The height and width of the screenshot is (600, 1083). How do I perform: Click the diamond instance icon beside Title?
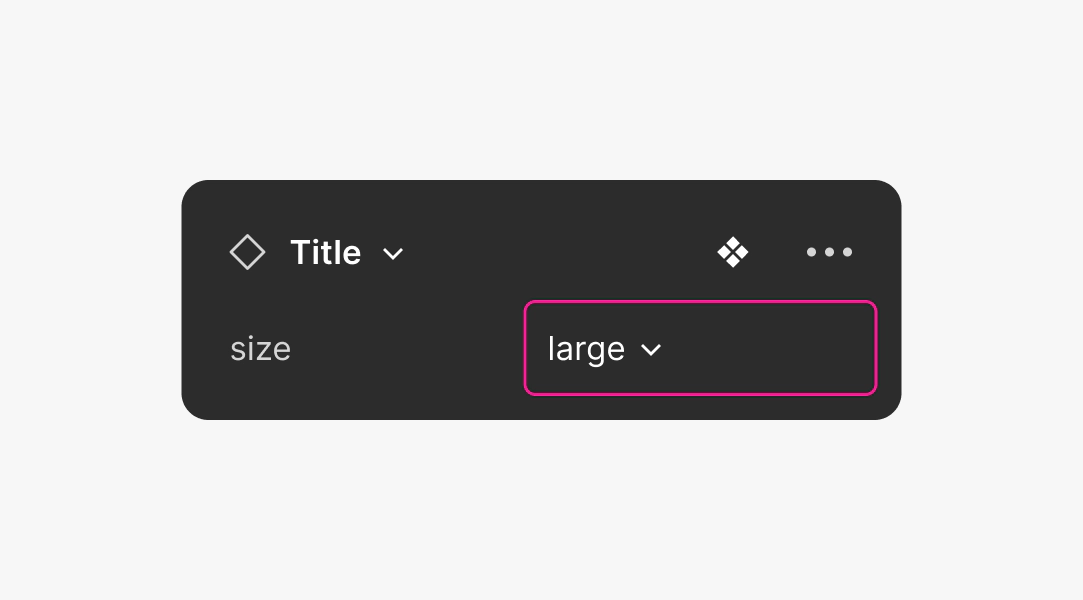pos(247,252)
